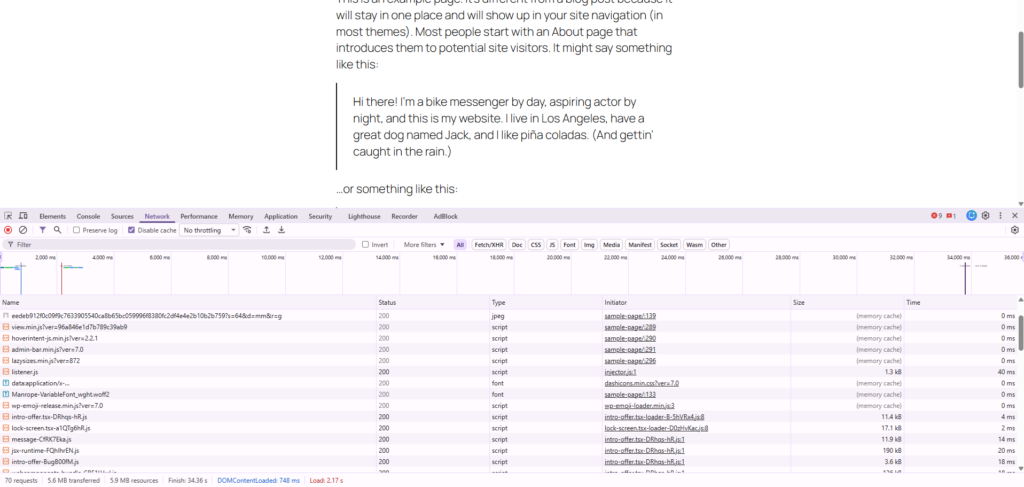Screen dimensions: 1024x487
Task: Sort requests by Time column header
Action: [960, 302]
